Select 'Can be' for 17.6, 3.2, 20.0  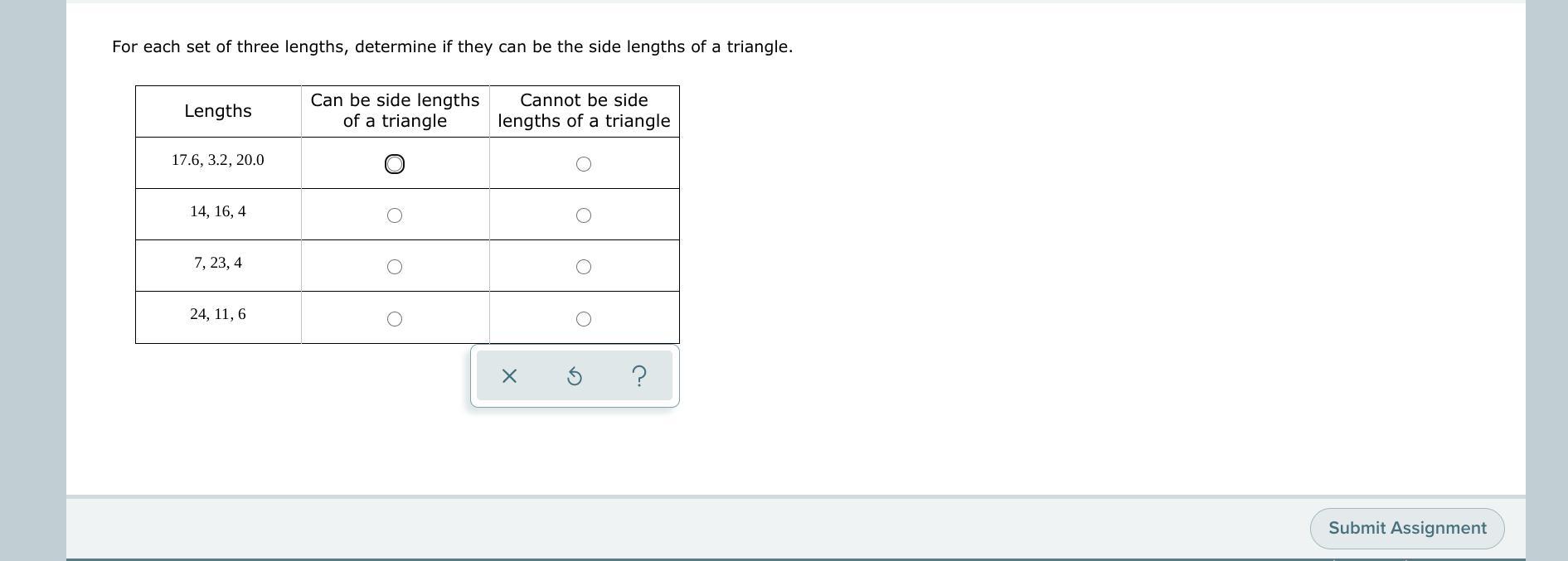[x=395, y=164]
